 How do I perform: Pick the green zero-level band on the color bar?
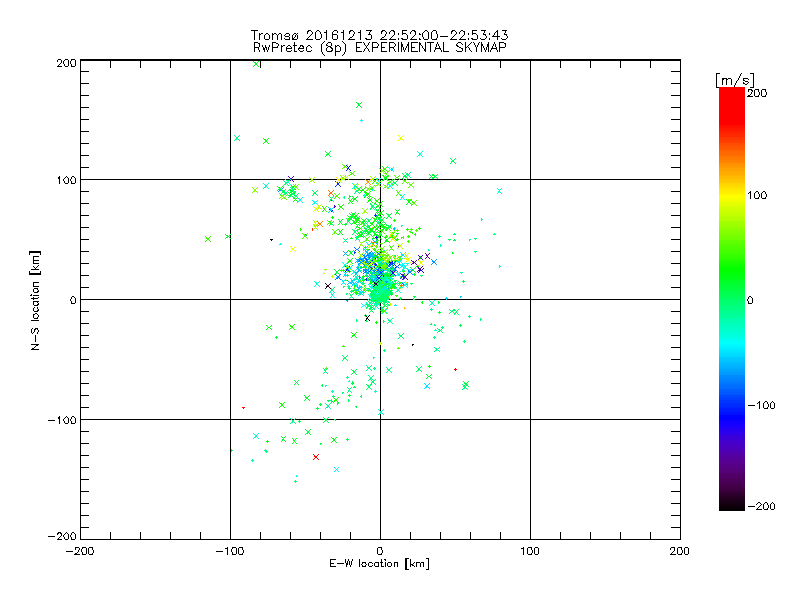point(731,299)
